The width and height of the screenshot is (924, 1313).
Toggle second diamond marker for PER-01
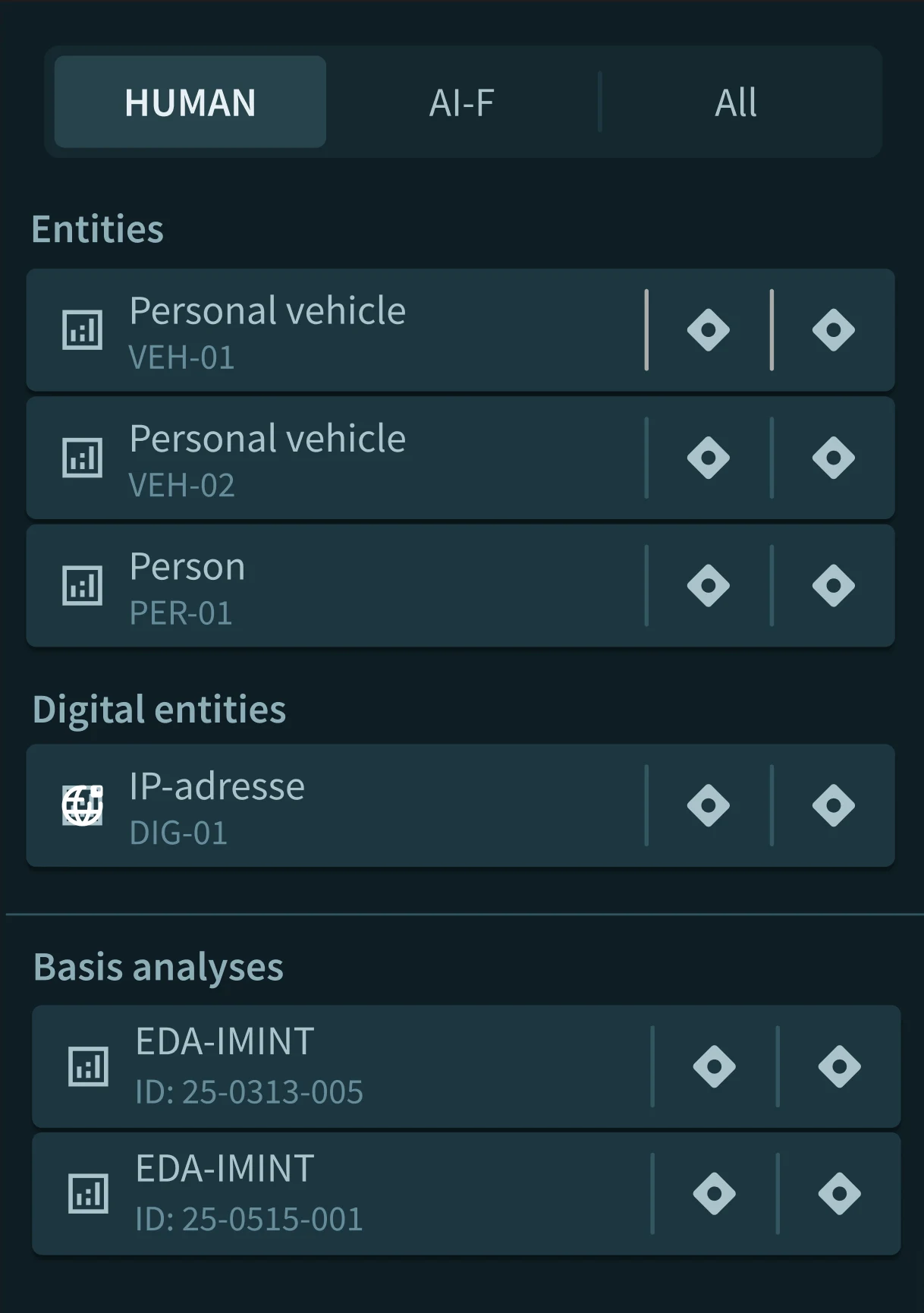(834, 586)
